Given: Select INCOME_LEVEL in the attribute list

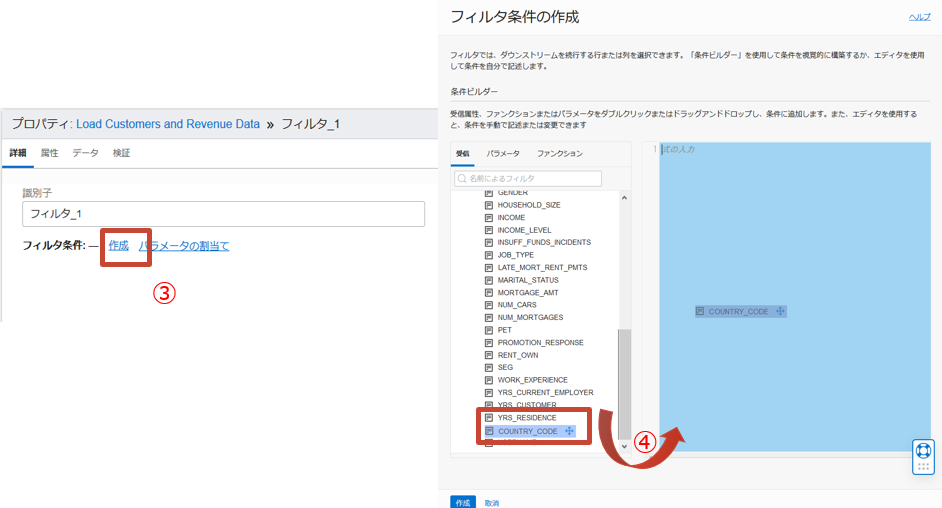Looking at the screenshot, I should point(524,230).
